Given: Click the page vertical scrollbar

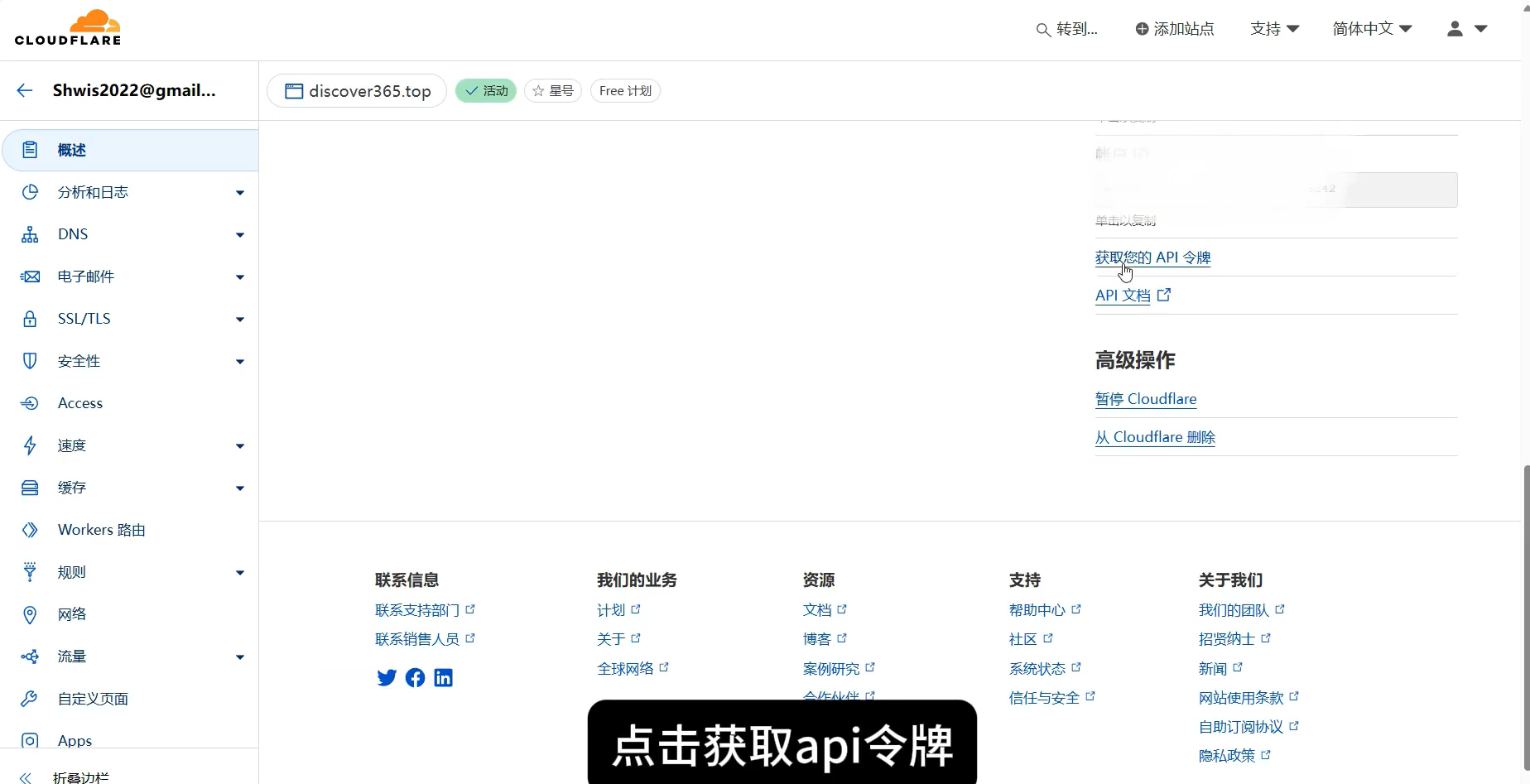Looking at the screenshot, I should click(1525, 617).
